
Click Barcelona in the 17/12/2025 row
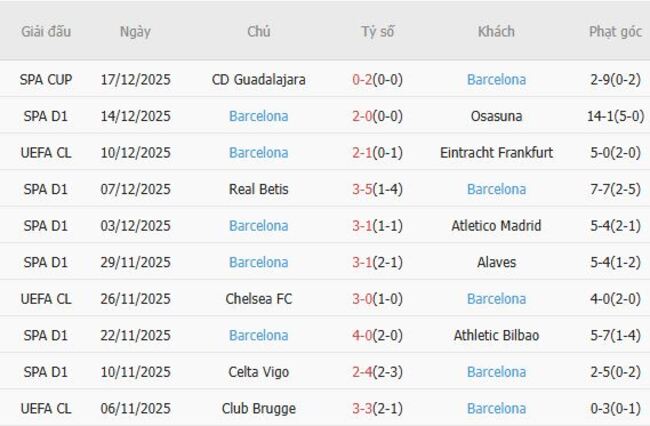496,79
